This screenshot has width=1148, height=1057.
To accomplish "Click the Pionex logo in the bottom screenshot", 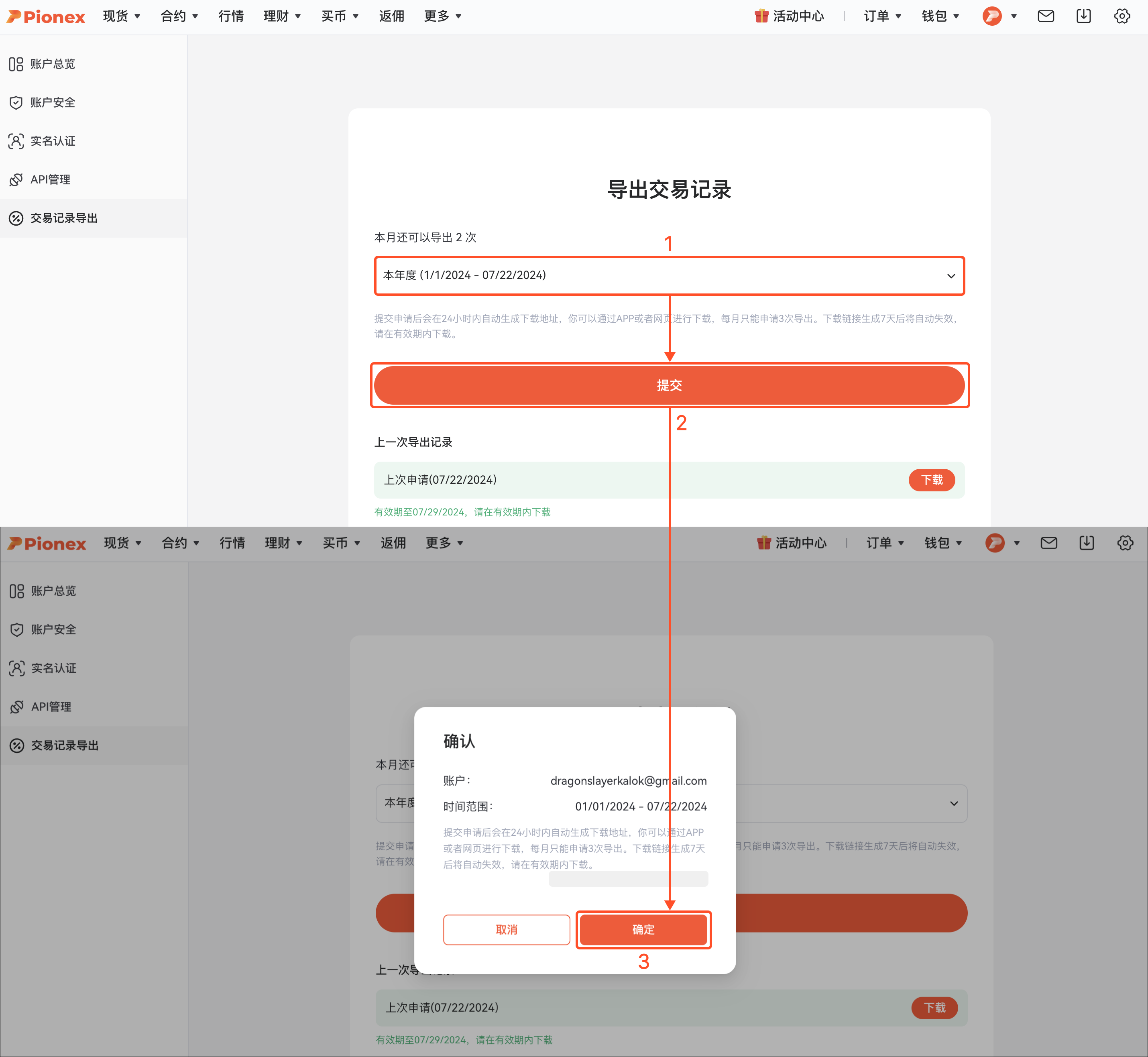I will coord(47,544).
